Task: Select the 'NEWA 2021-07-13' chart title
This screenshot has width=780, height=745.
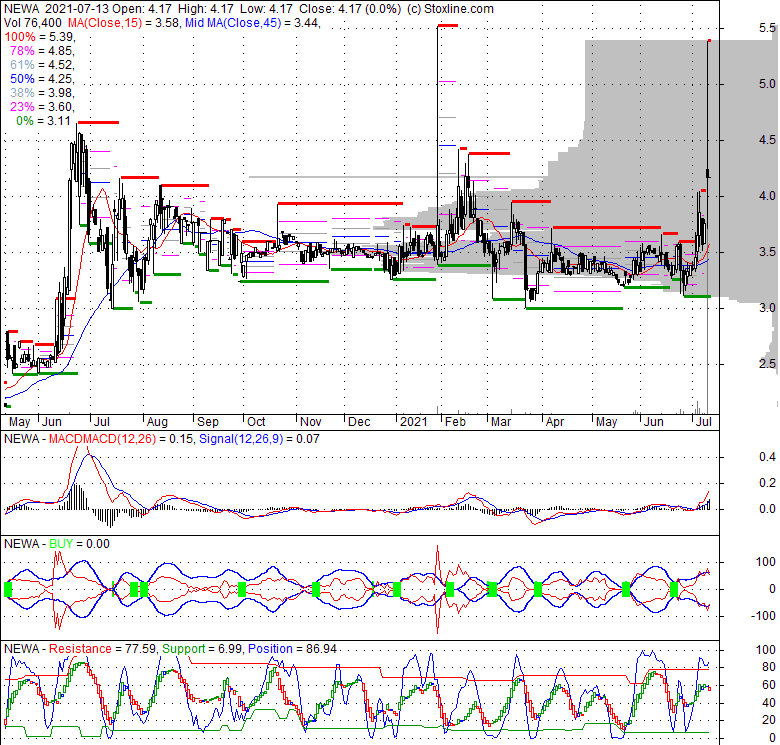Action: (57, 9)
